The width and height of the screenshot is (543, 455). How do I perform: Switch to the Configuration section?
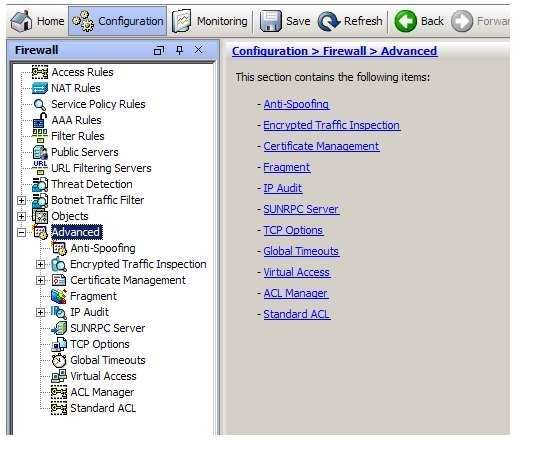117,21
